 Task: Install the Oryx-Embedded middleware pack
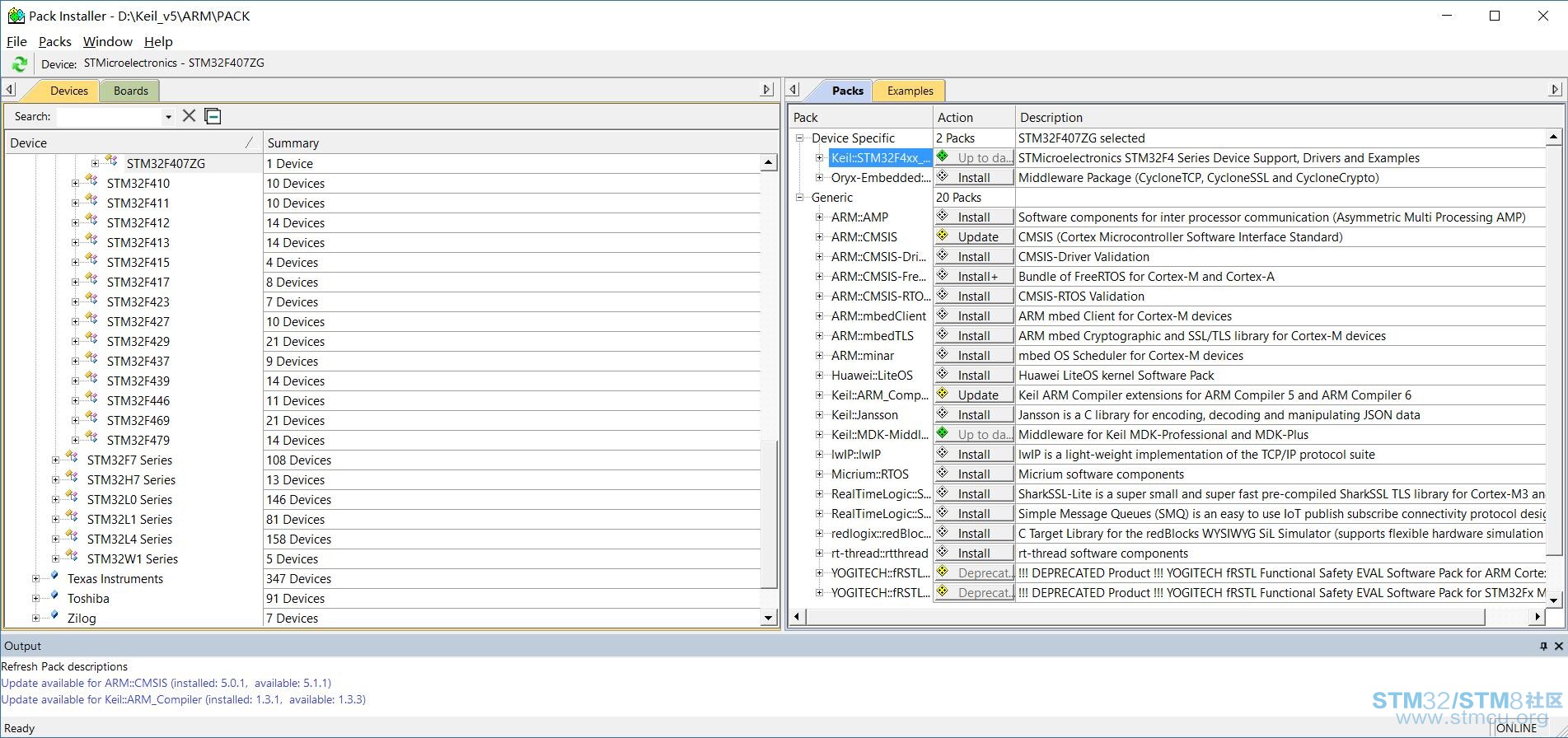click(974, 177)
